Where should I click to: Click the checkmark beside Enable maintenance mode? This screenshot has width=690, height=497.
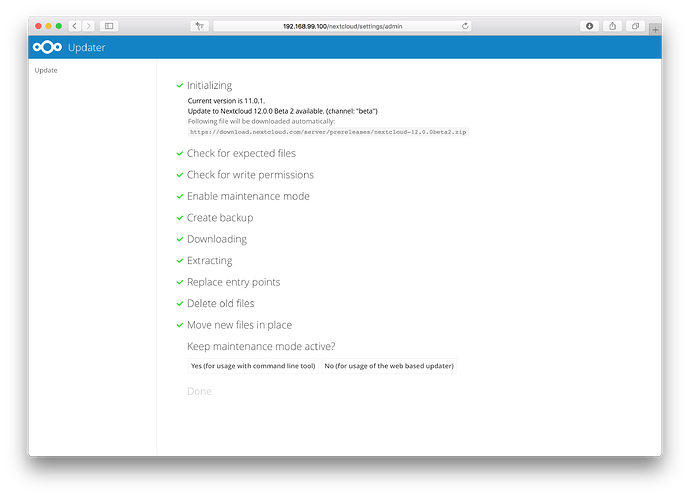180,196
